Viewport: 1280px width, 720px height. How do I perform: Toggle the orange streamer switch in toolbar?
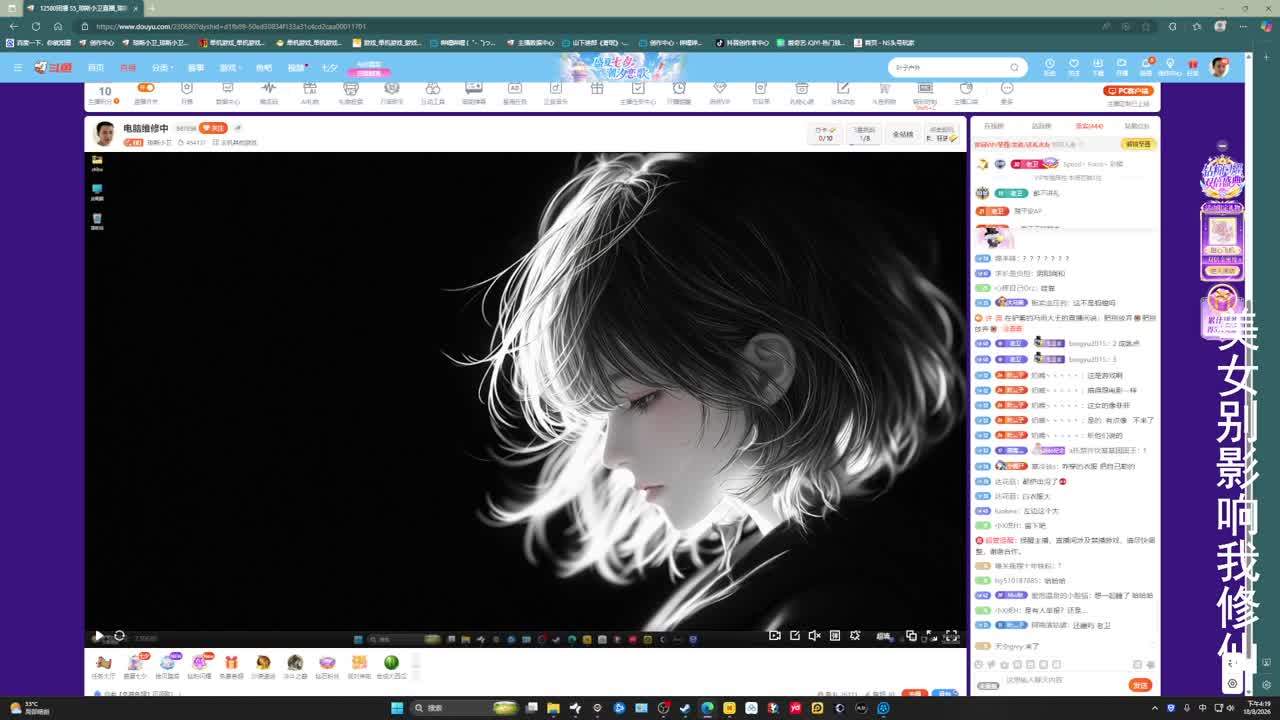[146, 88]
